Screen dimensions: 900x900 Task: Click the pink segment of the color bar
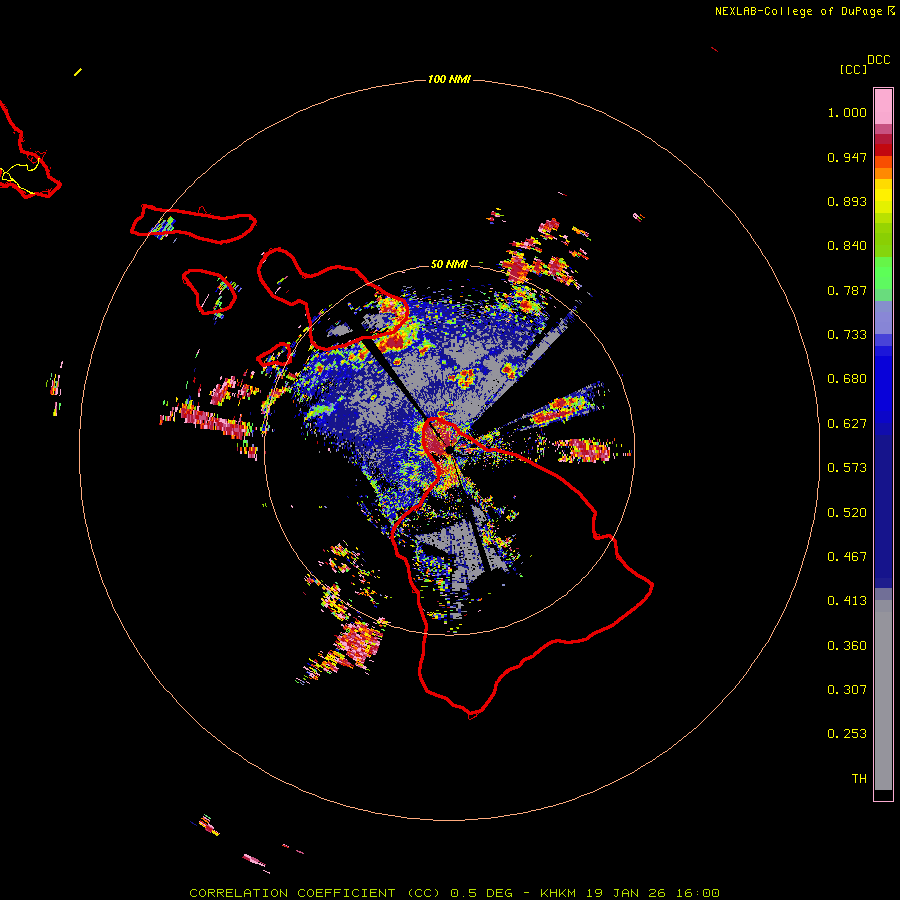883,107
